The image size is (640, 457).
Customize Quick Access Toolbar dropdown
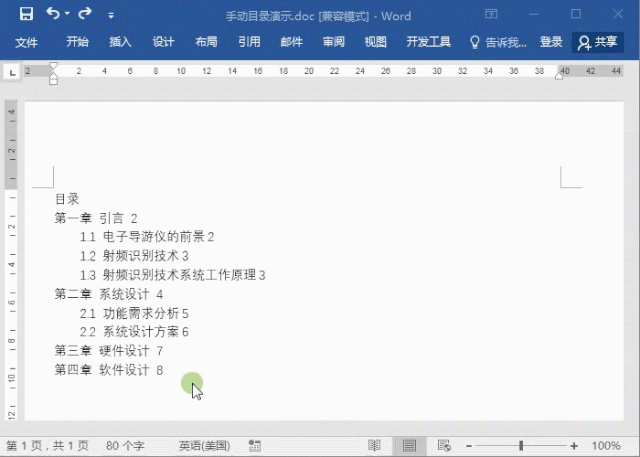[111, 16]
